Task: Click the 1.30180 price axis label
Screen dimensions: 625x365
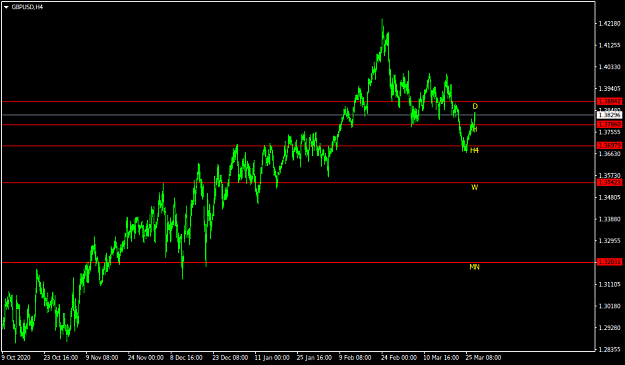Action: (609, 306)
